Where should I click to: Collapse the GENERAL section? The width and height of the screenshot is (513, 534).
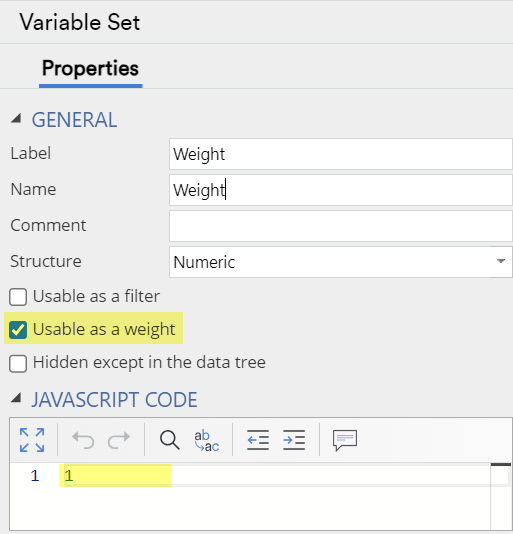click(x=16, y=119)
